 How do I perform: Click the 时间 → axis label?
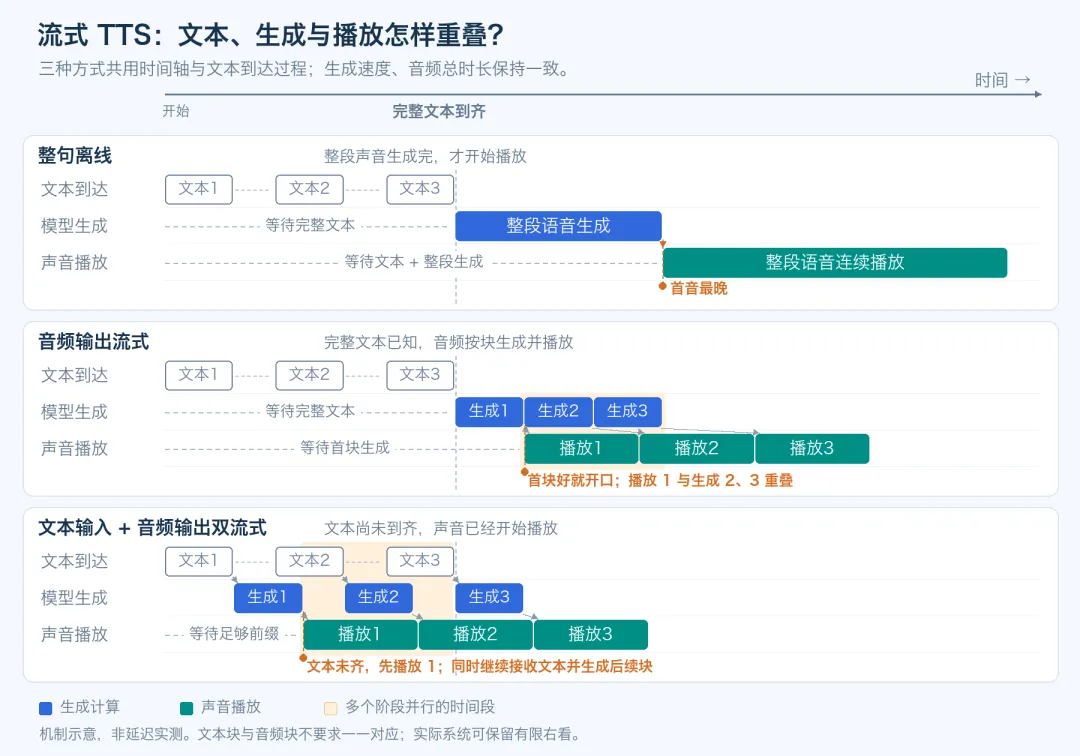coord(1002,80)
